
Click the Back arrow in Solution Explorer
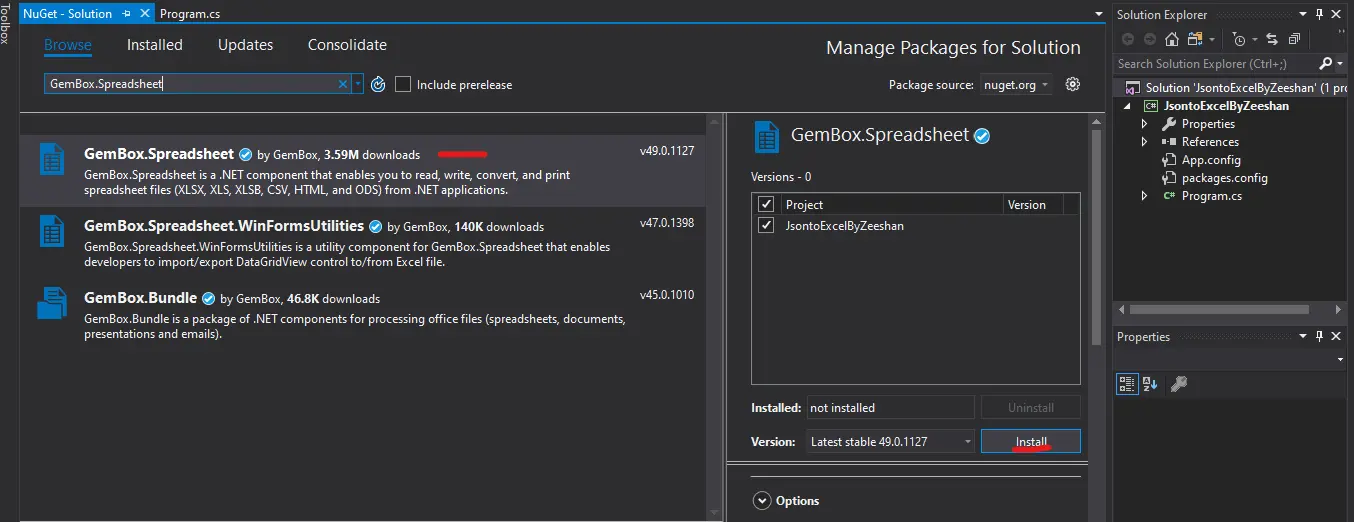1128,39
